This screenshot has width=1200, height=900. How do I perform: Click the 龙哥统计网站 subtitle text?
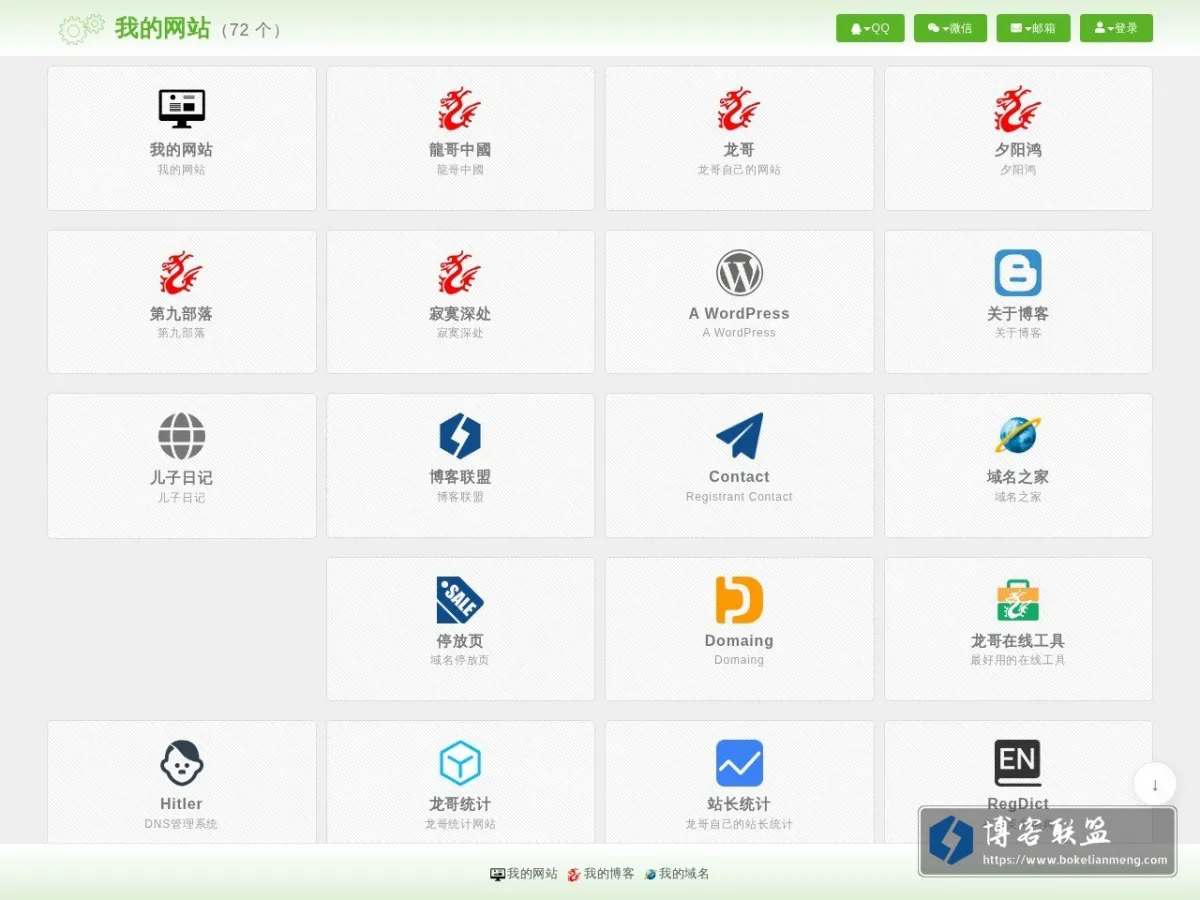tap(460, 824)
